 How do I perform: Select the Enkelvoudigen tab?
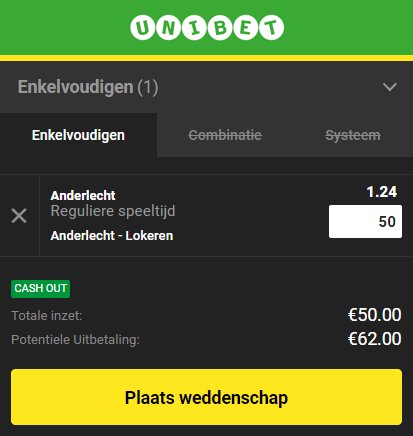78,135
